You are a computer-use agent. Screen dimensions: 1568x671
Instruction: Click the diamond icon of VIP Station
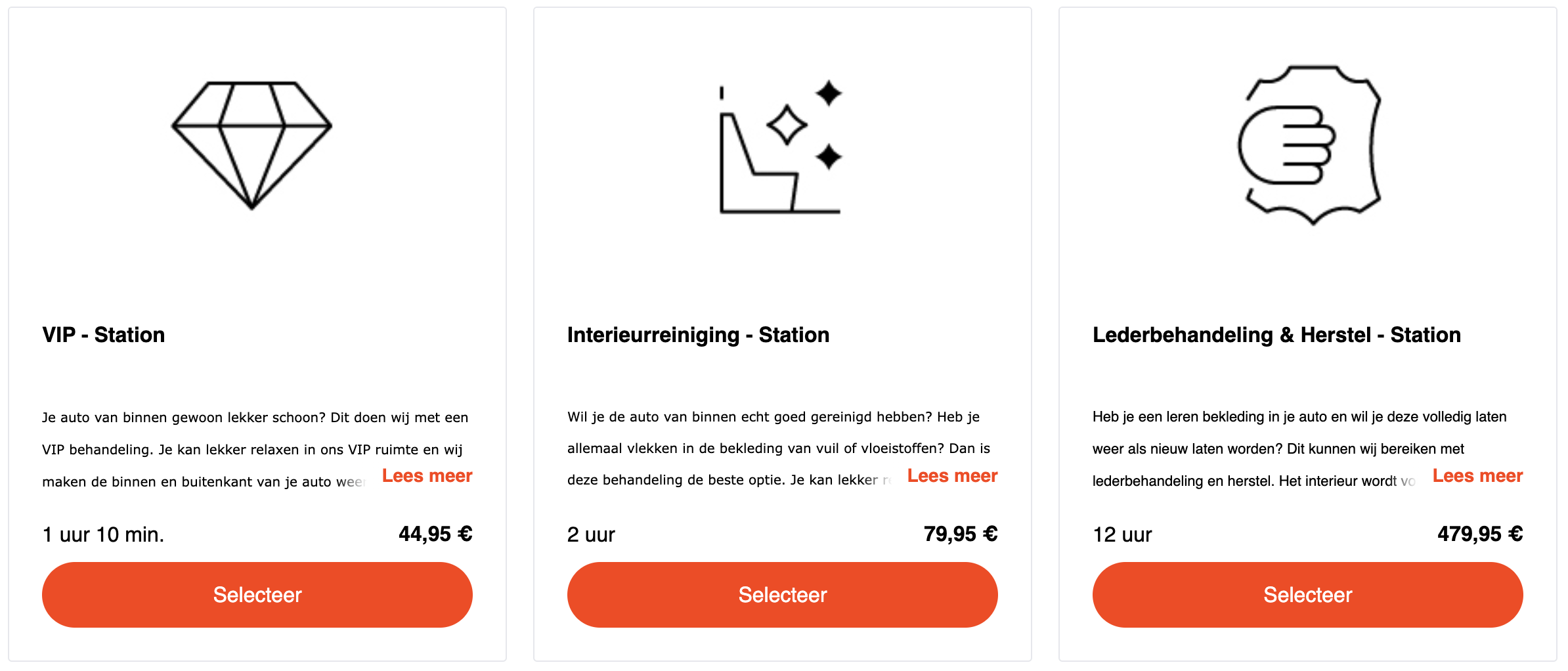click(x=251, y=145)
